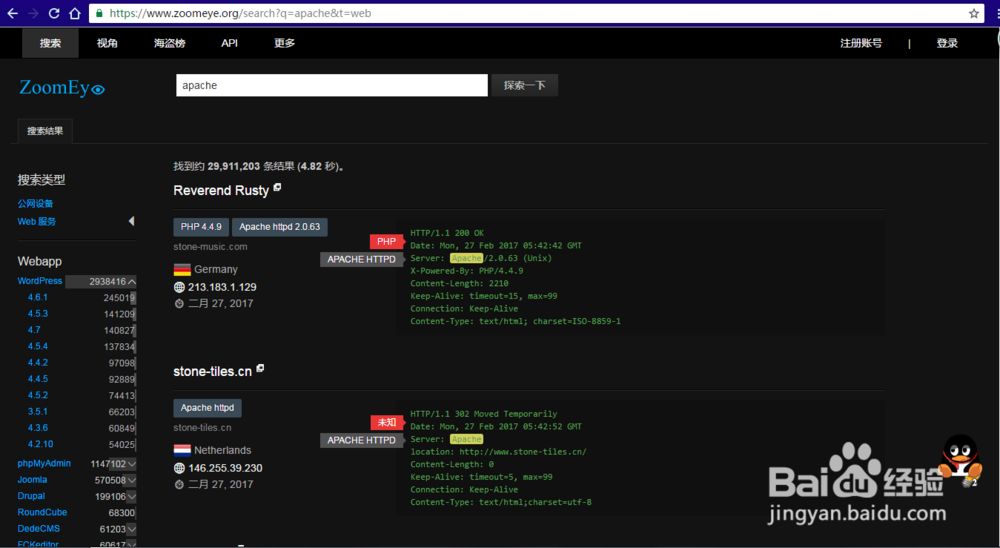Viewport: 1000px width, 548px height.
Task: Click the ZoomEye logo
Action: tap(62, 87)
